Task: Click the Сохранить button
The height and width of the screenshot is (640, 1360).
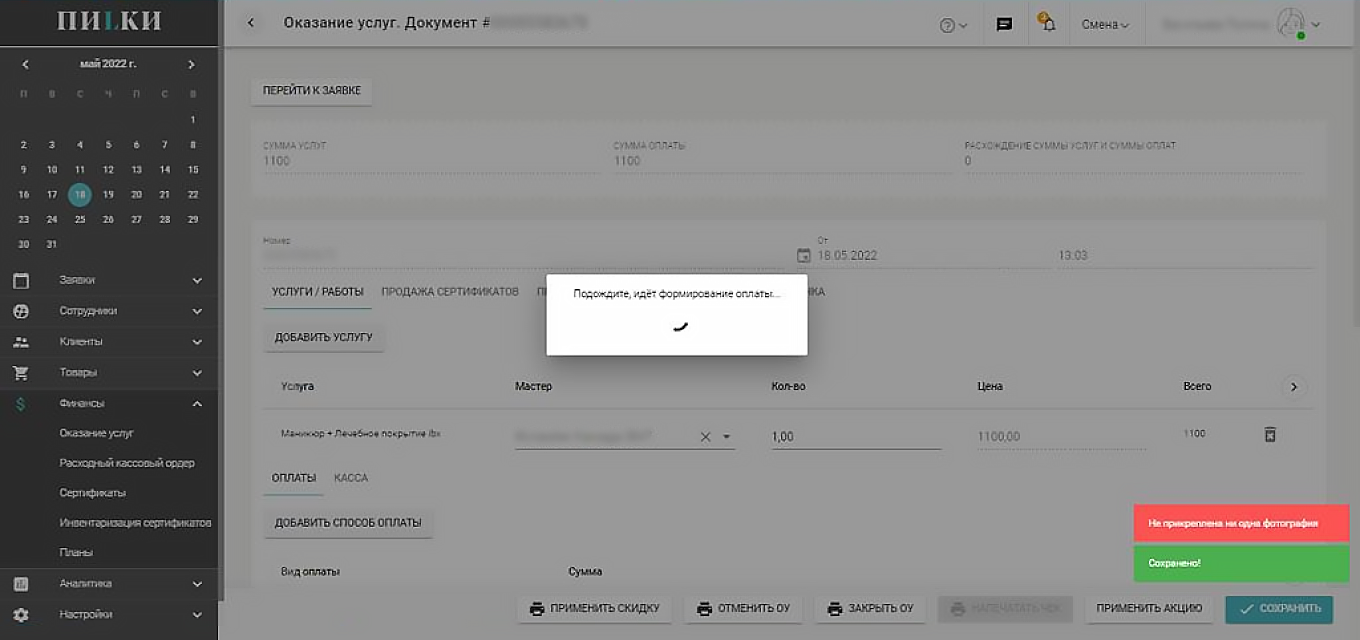Action: click(1279, 608)
